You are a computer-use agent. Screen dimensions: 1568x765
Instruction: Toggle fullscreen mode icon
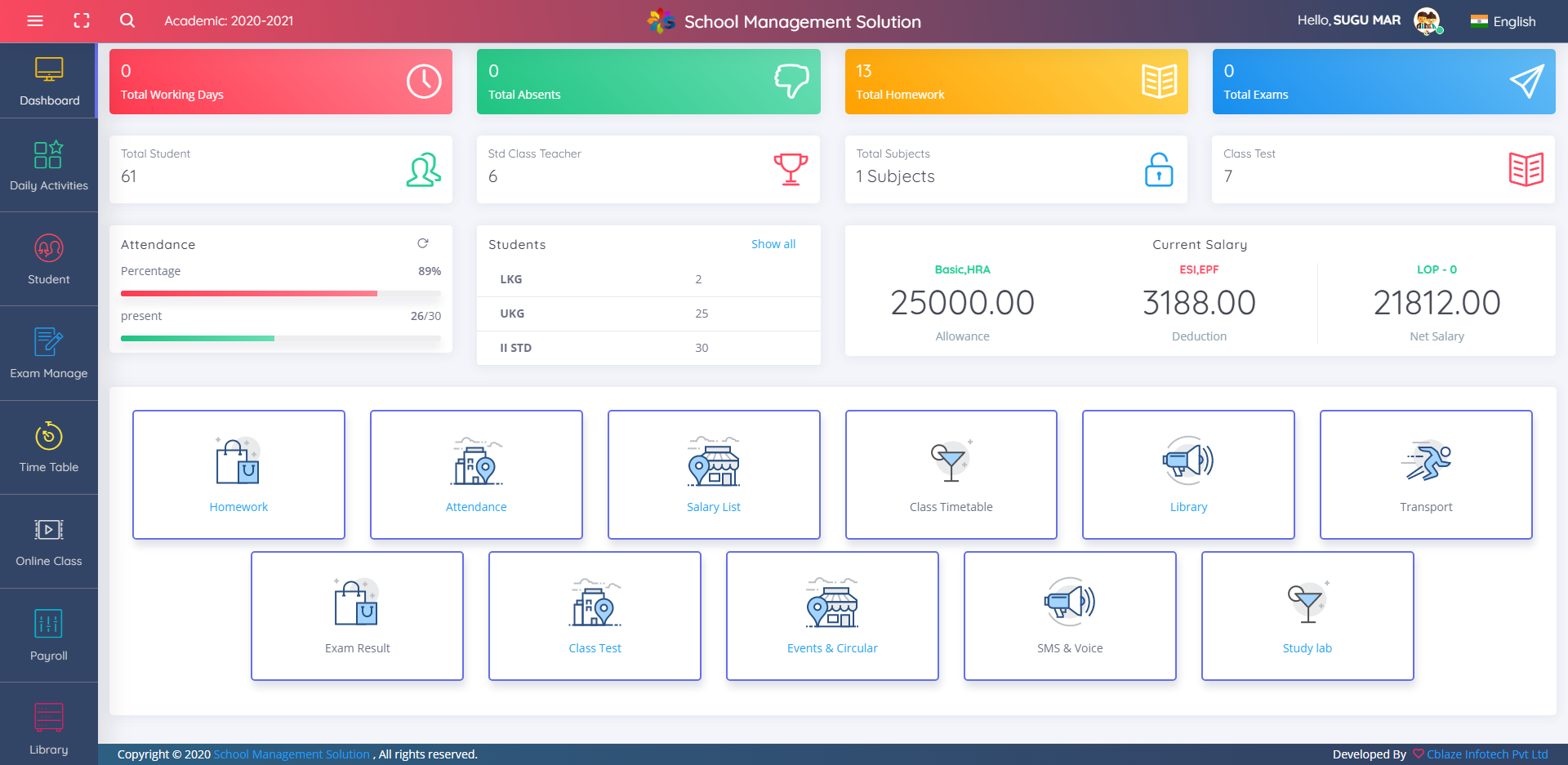82,21
